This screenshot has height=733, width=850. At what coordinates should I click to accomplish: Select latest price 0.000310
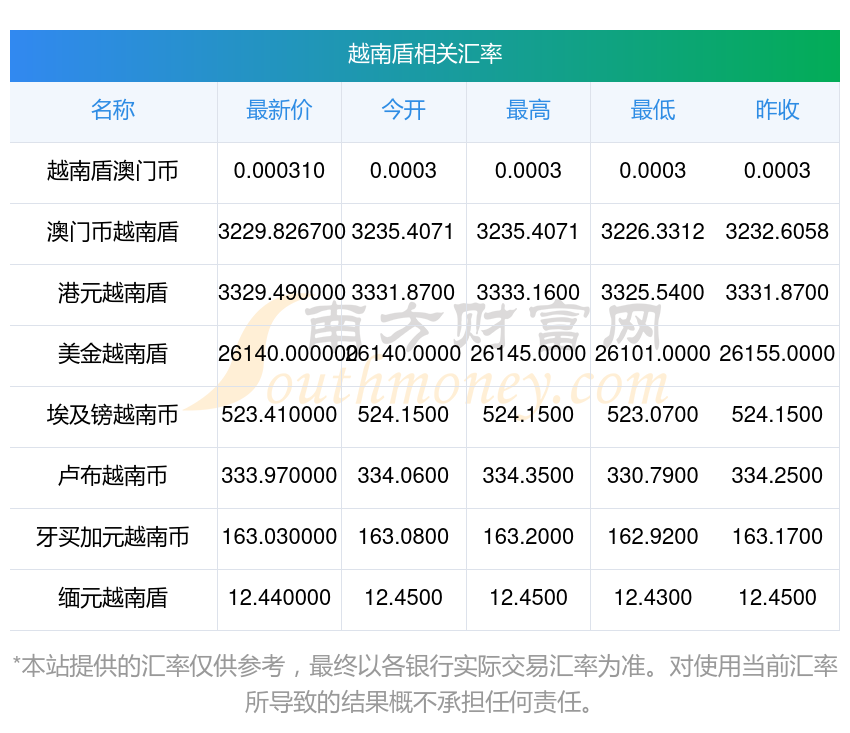pos(279,171)
